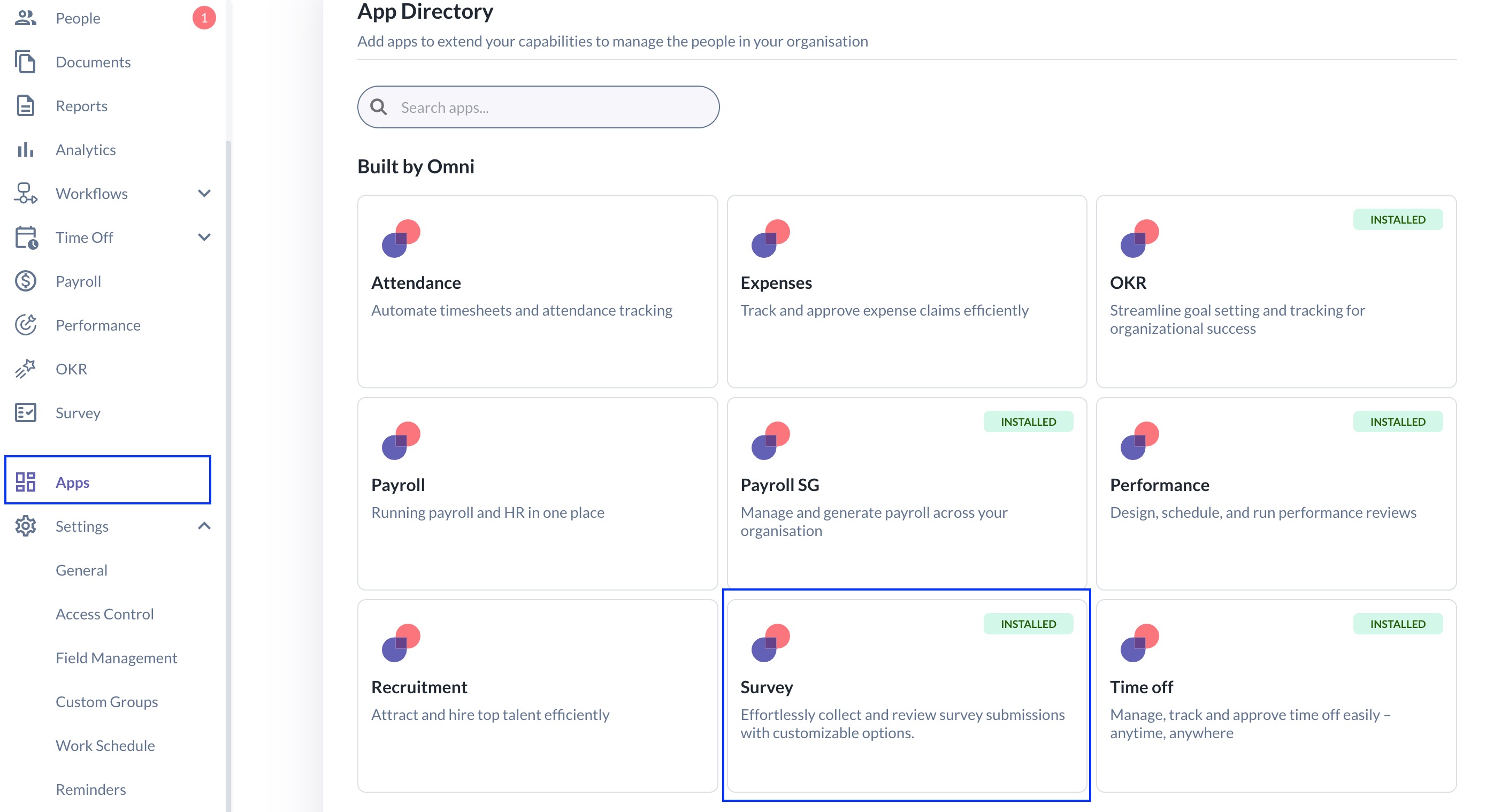
Task: Open Custom Groups settings
Action: pos(107,701)
